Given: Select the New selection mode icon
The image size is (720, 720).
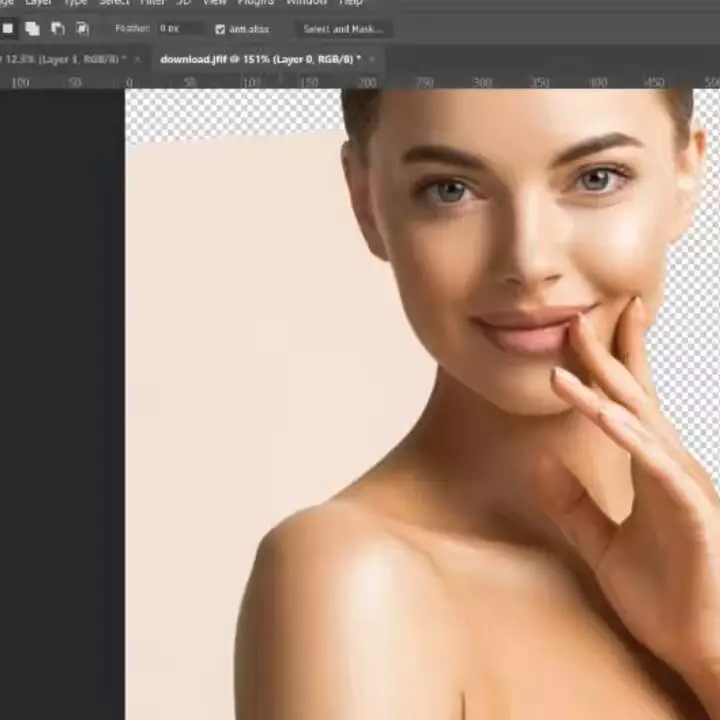Looking at the screenshot, I should point(8,29).
